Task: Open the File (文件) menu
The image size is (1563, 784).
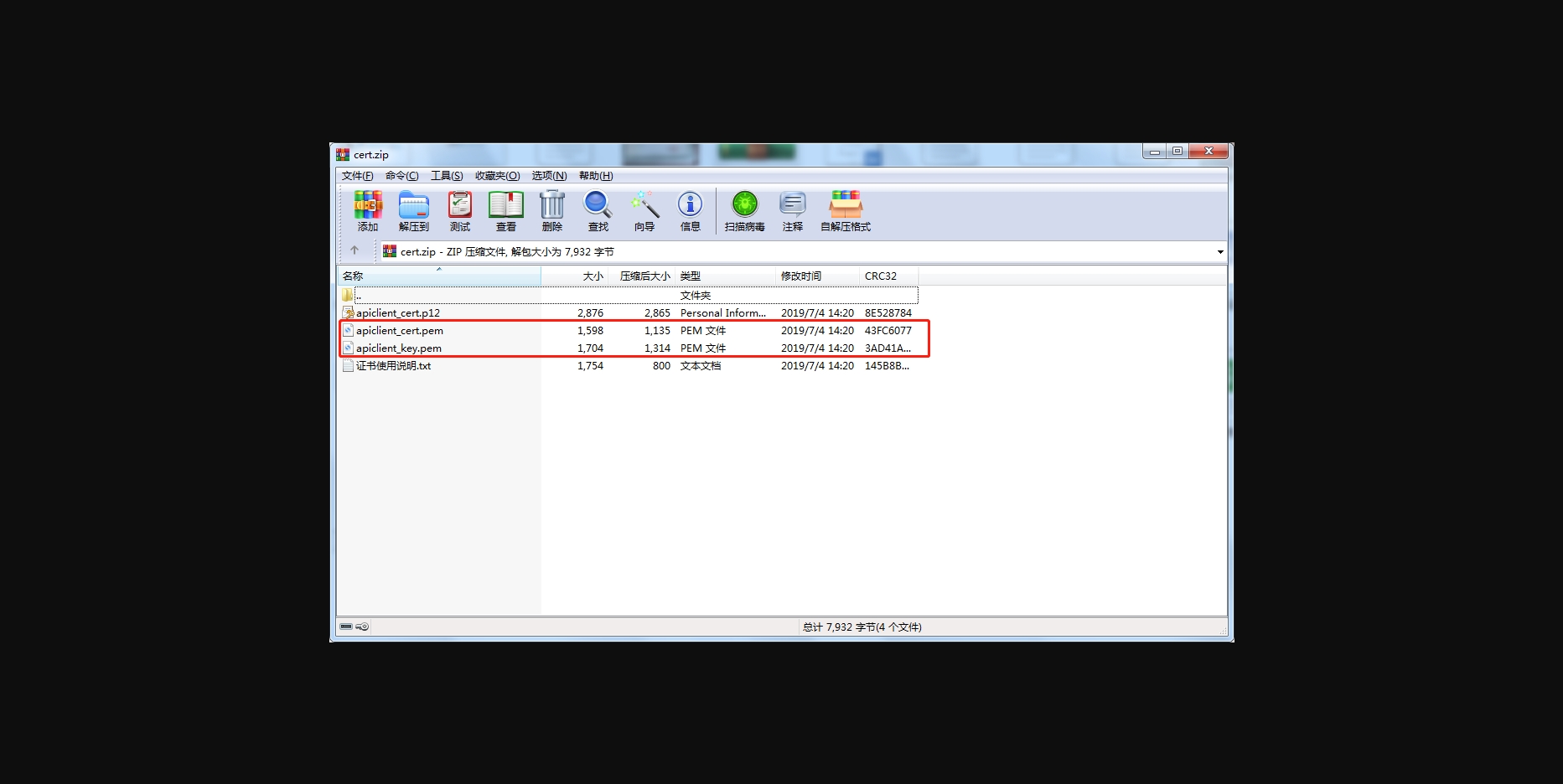Action: (357, 176)
